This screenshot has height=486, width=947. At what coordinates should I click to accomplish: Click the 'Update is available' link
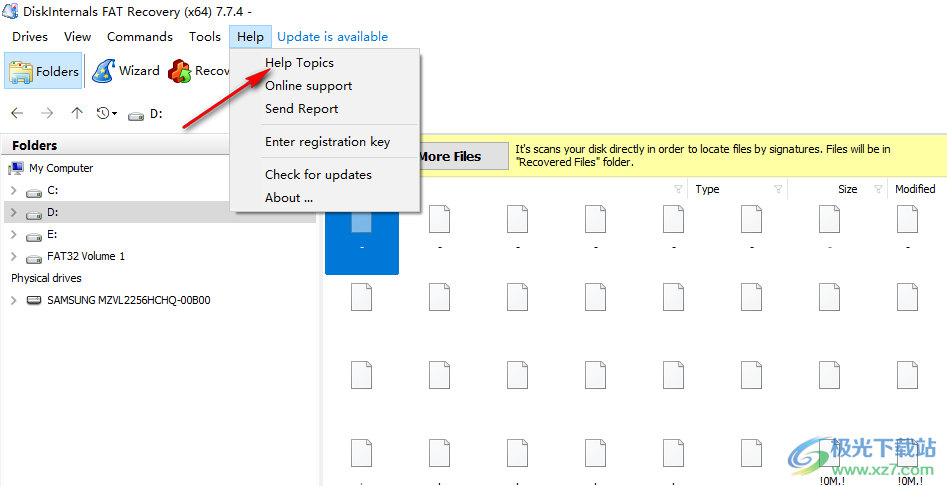(x=333, y=37)
